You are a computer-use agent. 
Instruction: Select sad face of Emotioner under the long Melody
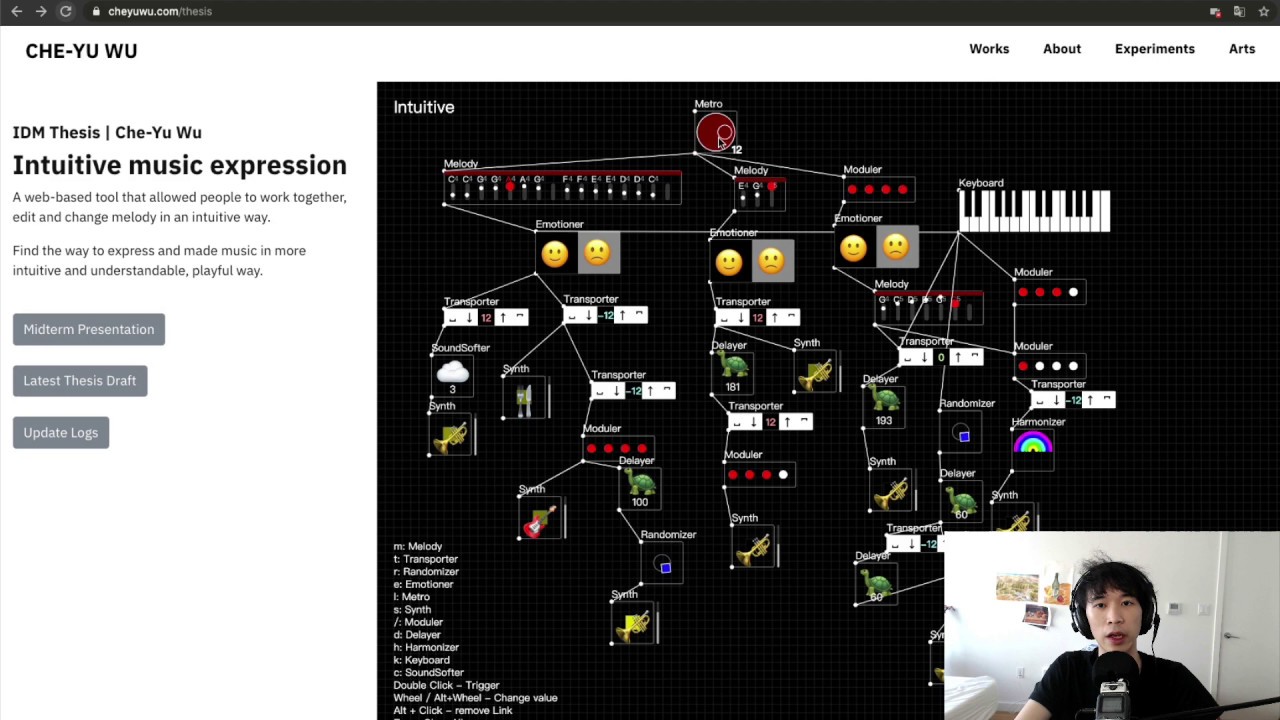pos(597,253)
